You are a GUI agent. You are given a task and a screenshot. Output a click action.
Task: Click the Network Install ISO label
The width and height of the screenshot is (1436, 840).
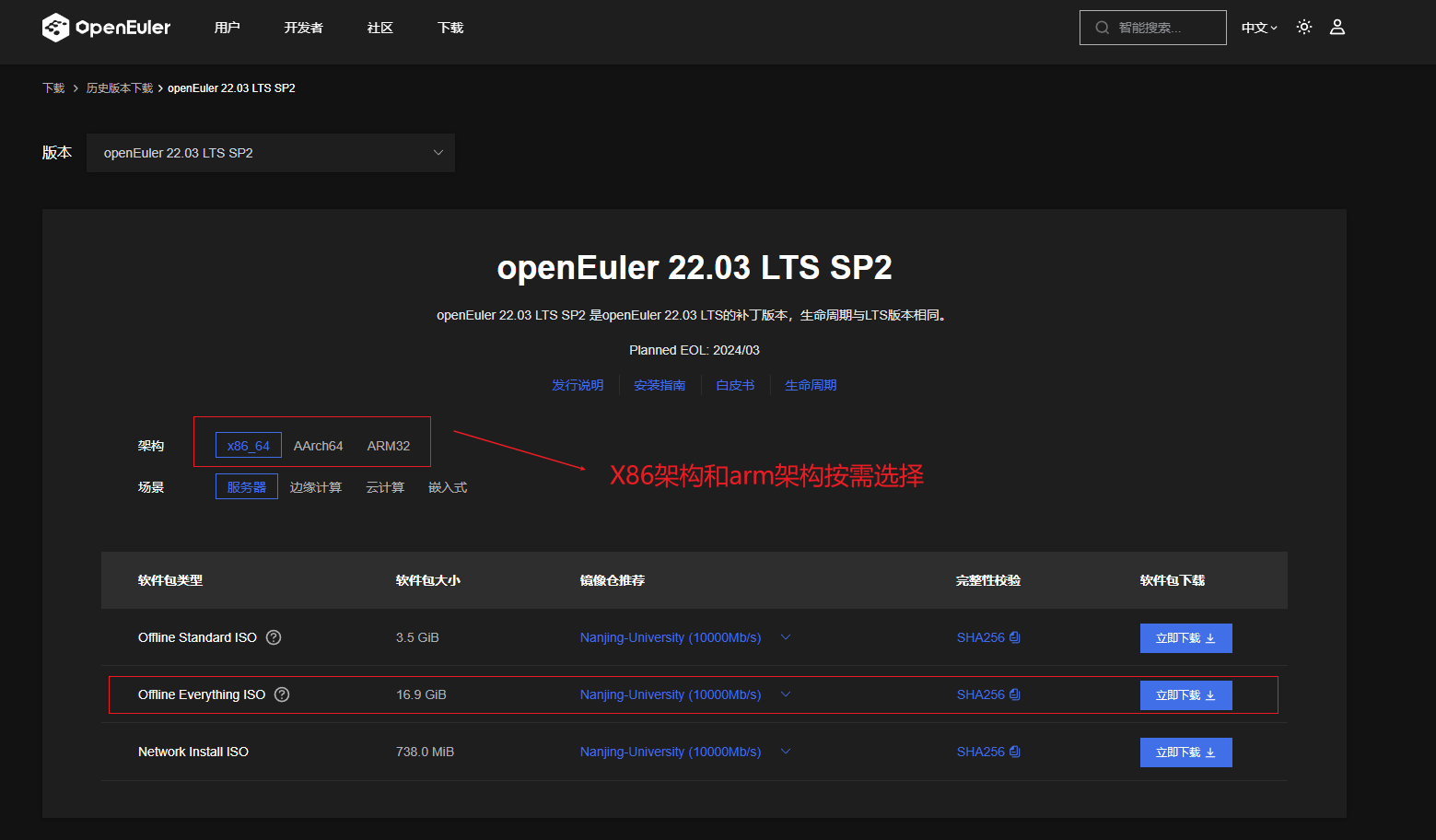[x=193, y=752]
